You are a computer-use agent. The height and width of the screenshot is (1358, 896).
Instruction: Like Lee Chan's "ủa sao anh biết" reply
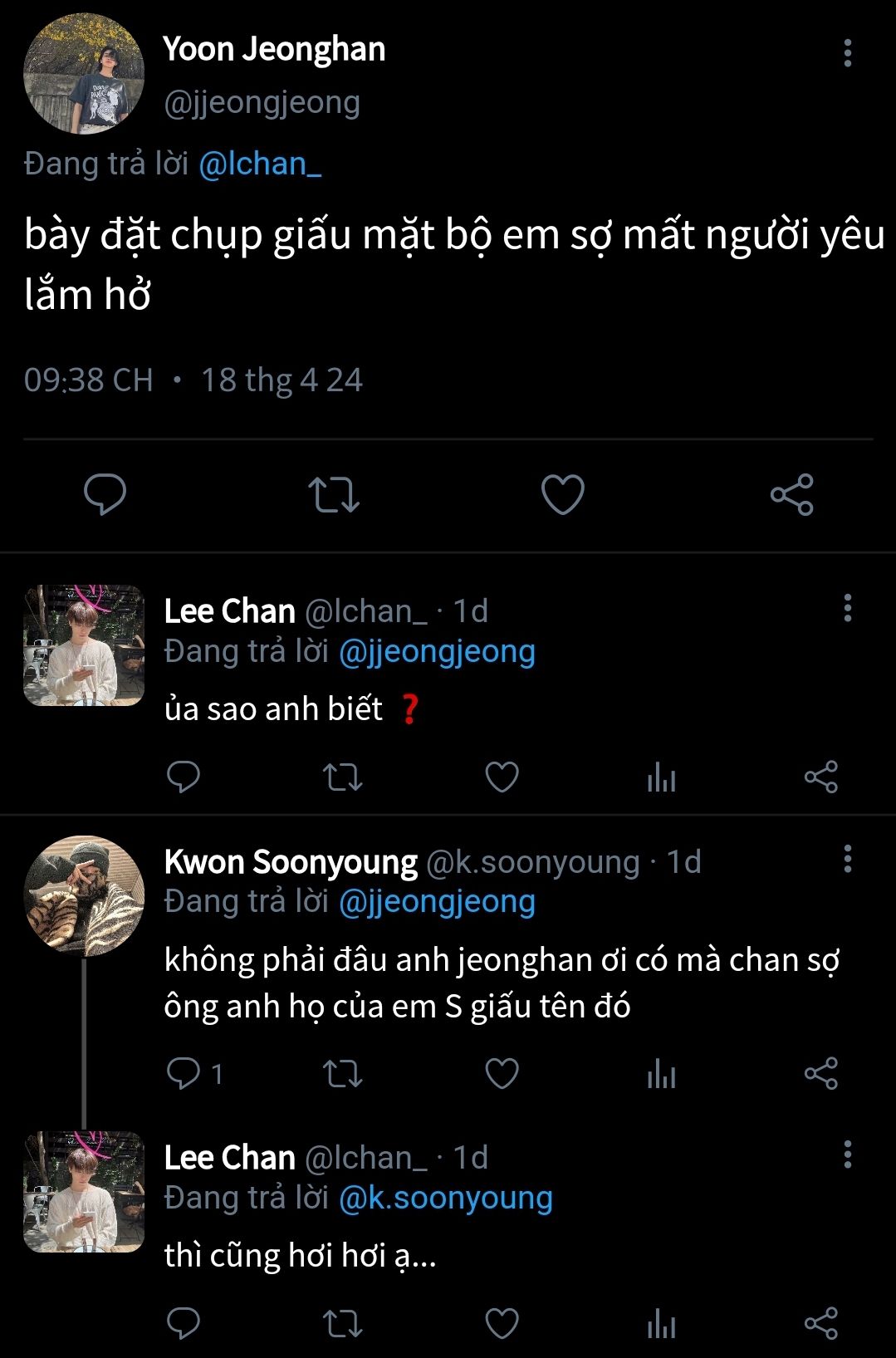[x=502, y=777]
